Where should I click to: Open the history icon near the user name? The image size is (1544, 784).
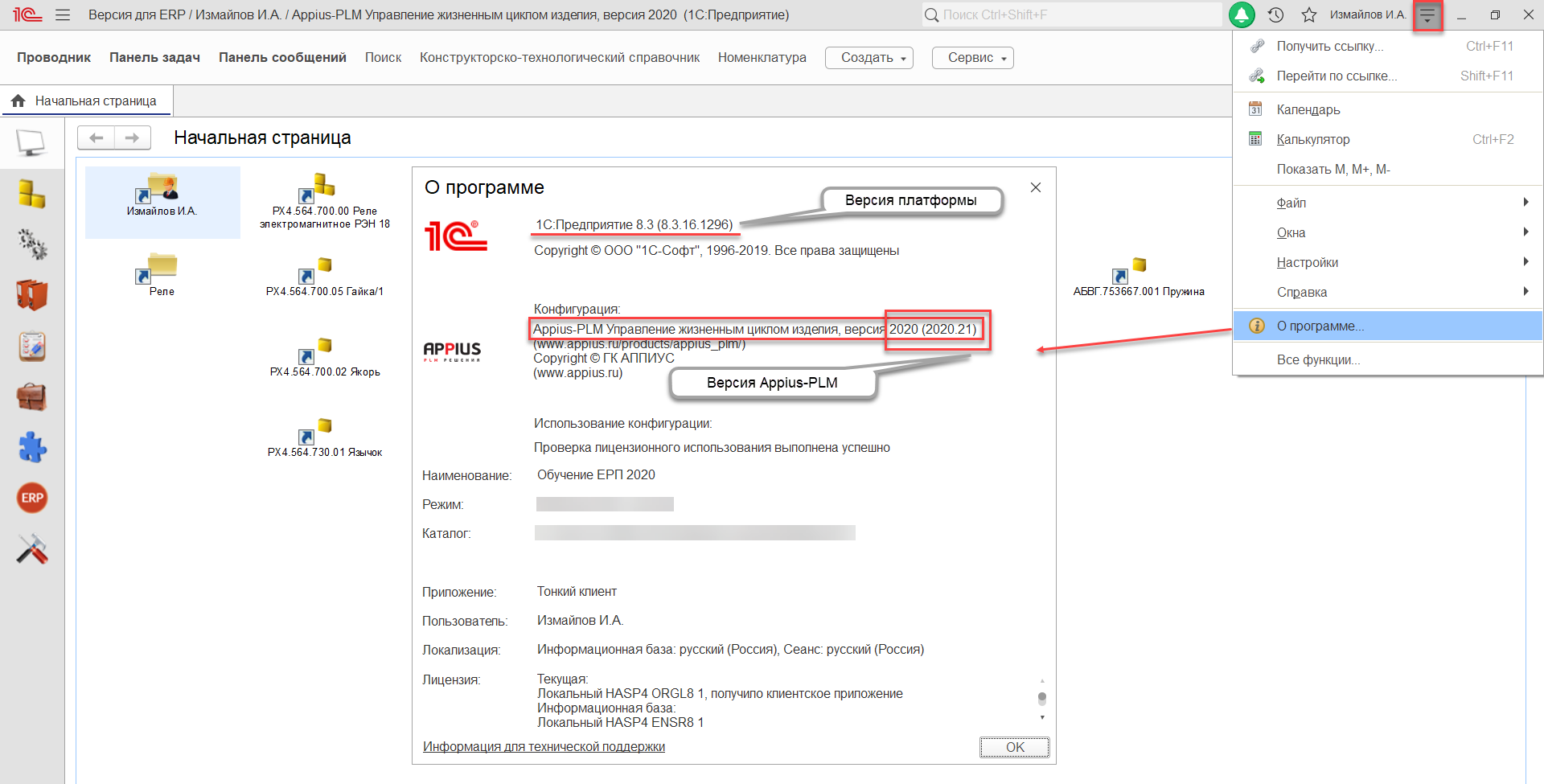1275,14
